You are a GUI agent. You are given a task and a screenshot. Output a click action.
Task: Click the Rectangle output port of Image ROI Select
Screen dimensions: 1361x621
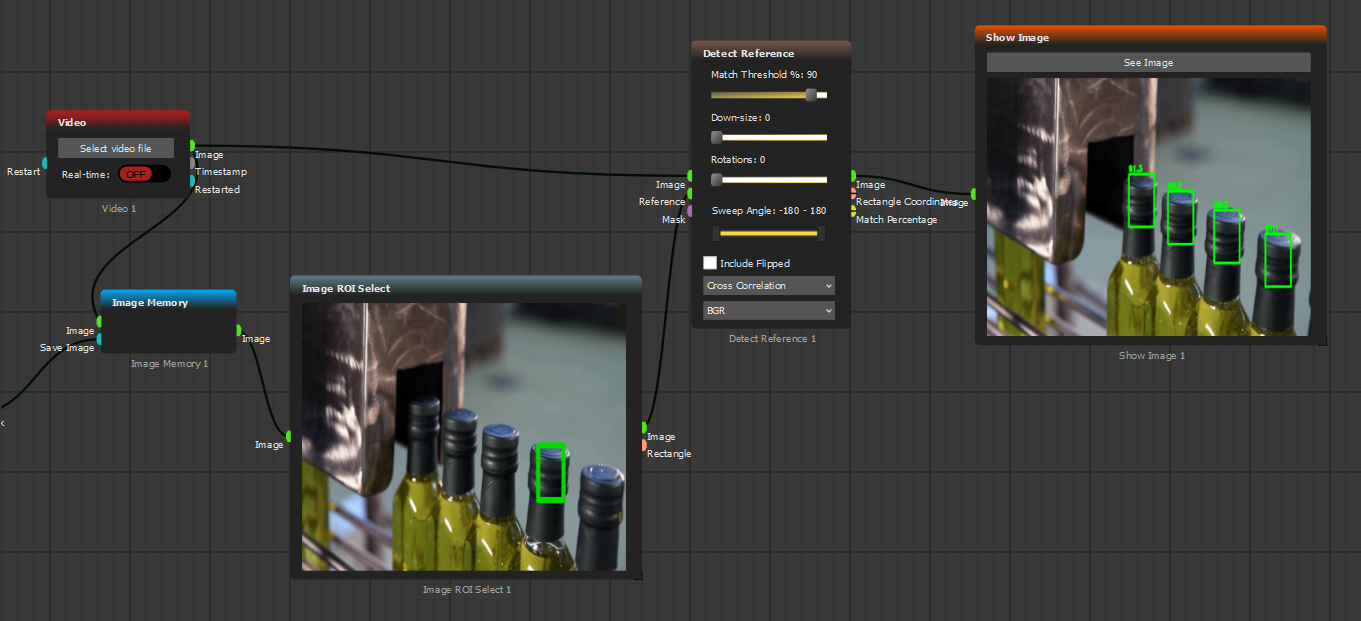click(x=644, y=445)
